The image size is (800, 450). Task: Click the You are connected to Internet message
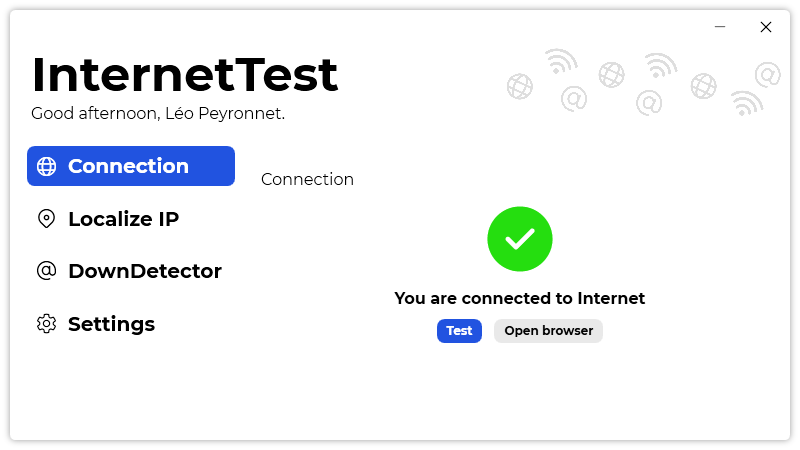(519, 298)
